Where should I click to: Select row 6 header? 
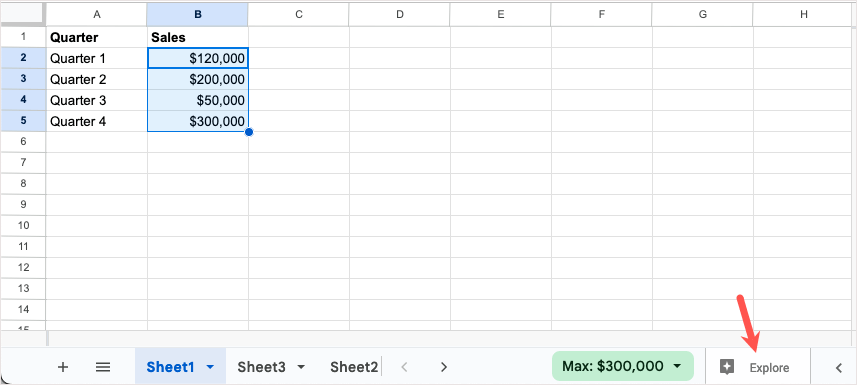tap(23, 142)
